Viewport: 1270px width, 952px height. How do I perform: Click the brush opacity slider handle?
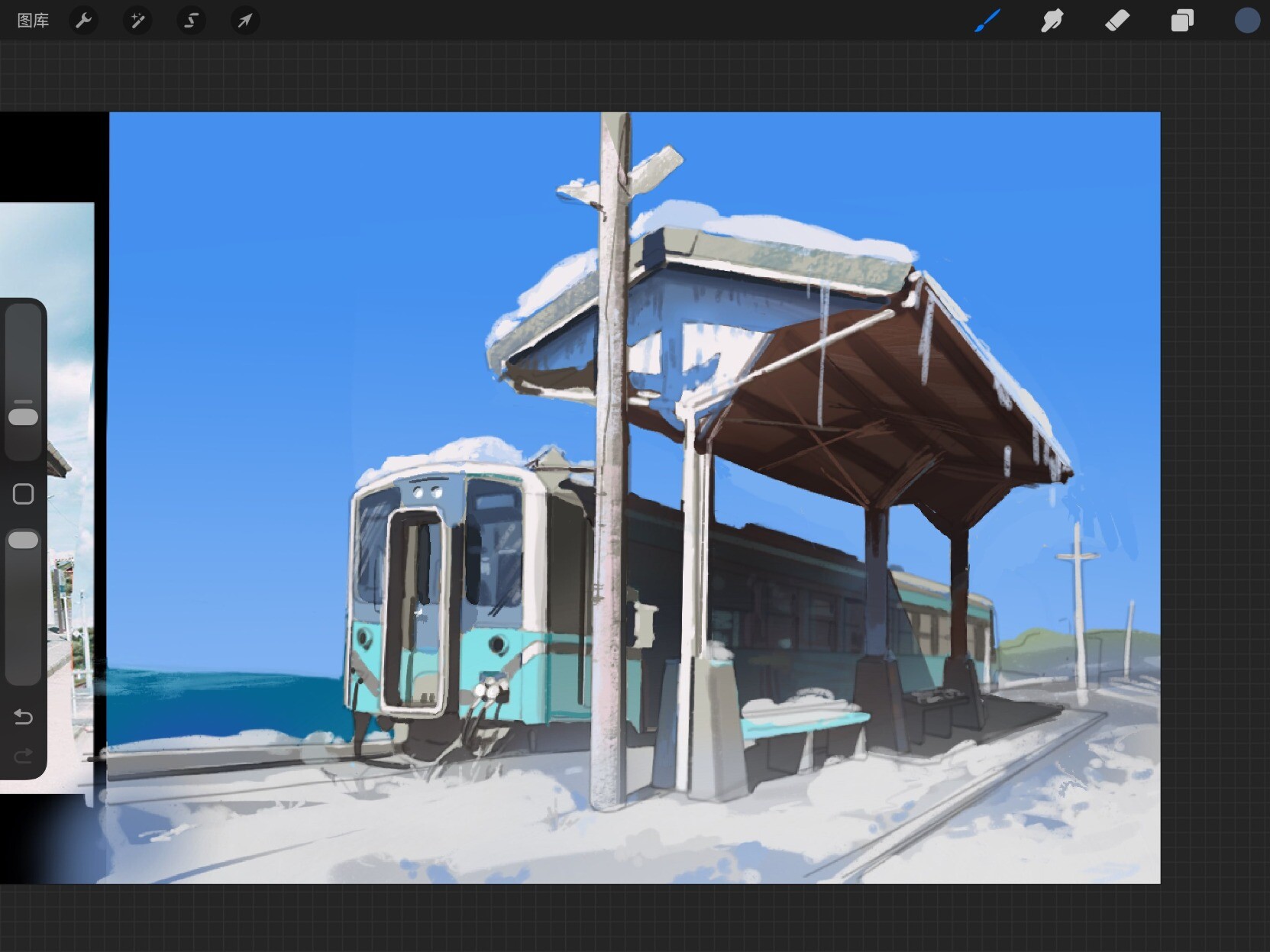[x=23, y=541]
